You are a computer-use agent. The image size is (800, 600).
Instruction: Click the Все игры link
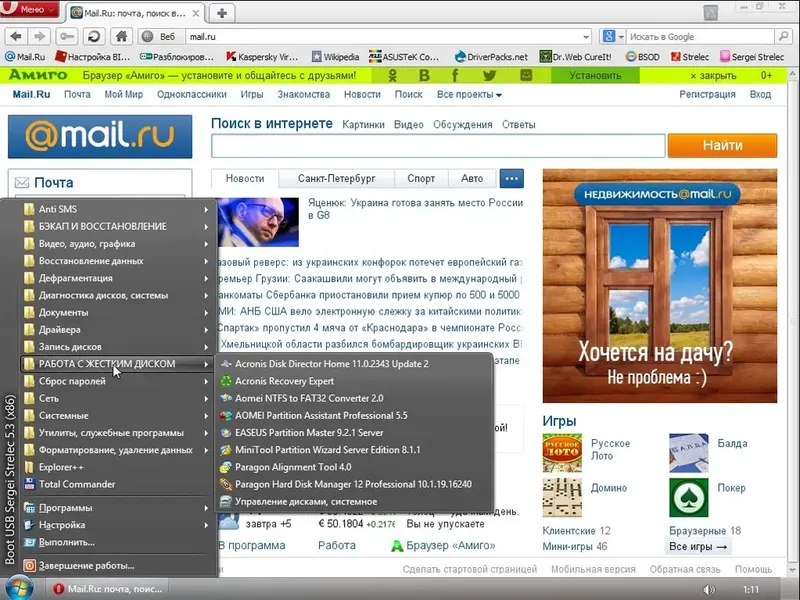click(x=697, y=546)
